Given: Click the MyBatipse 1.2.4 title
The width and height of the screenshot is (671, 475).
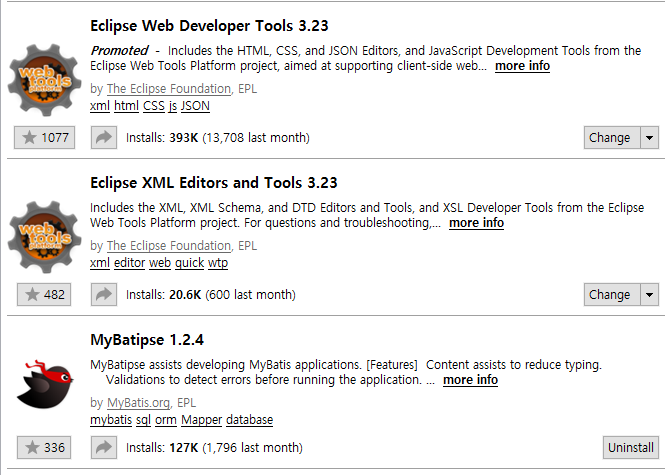Looking at the screenshot, I should pos(147,340).
